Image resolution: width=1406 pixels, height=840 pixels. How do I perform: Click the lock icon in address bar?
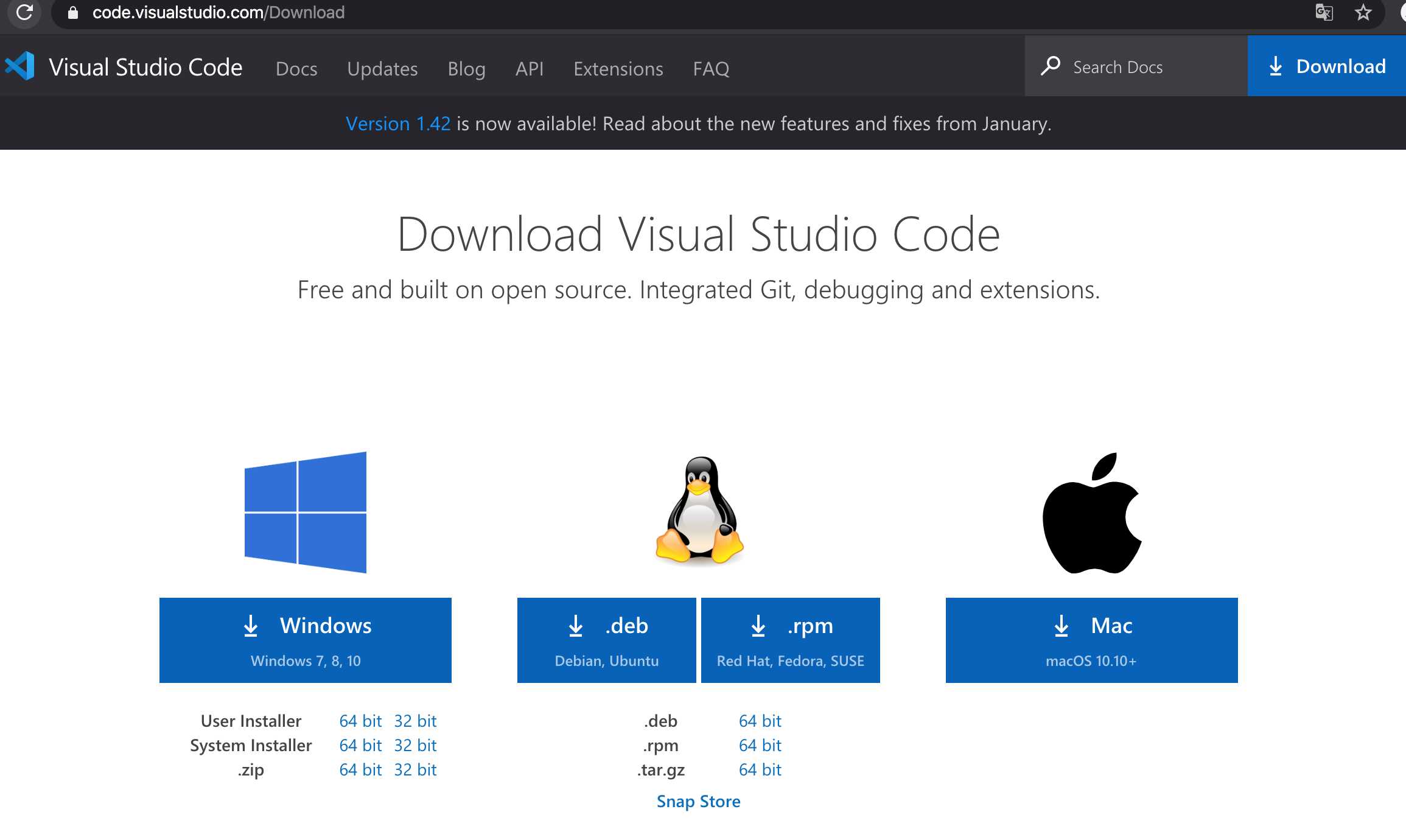tap(72, 13)
